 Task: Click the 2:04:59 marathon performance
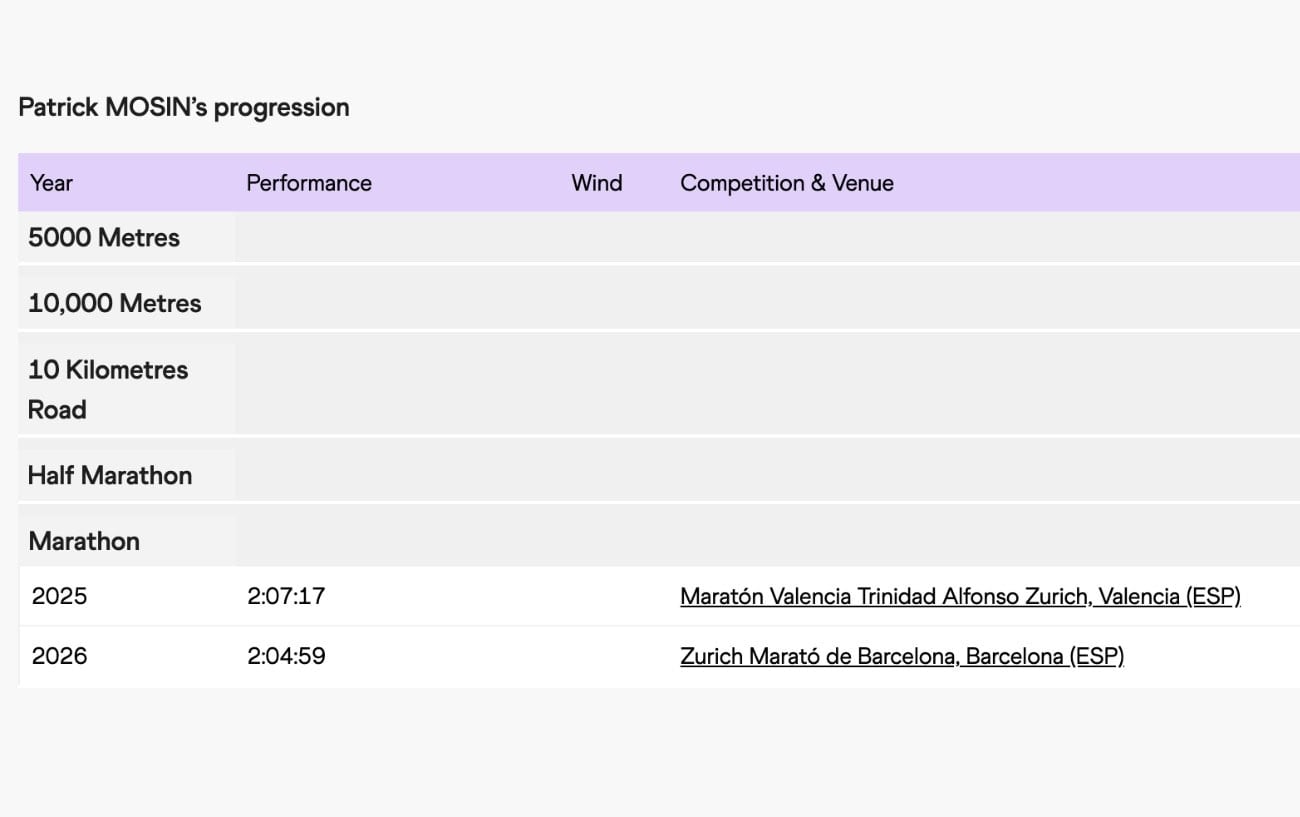(x=286, y=657)
